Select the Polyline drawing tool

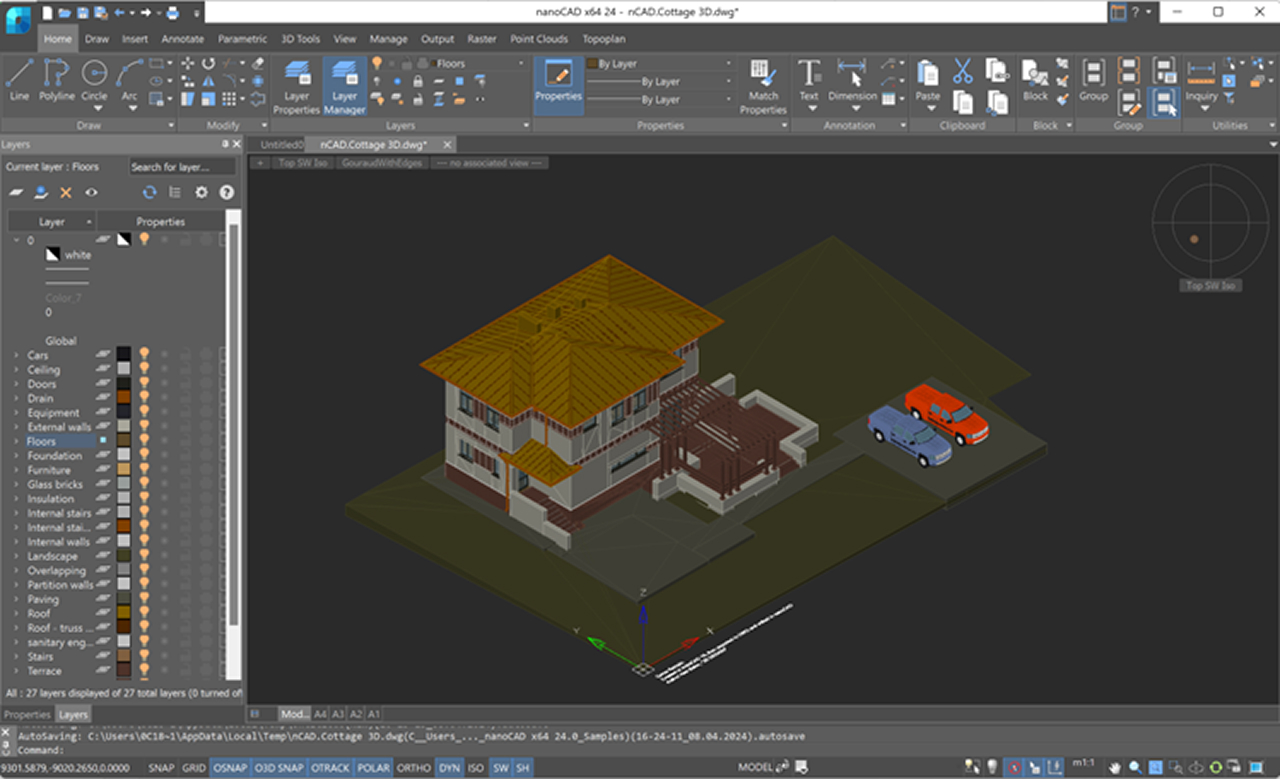(x=57, y=80)
